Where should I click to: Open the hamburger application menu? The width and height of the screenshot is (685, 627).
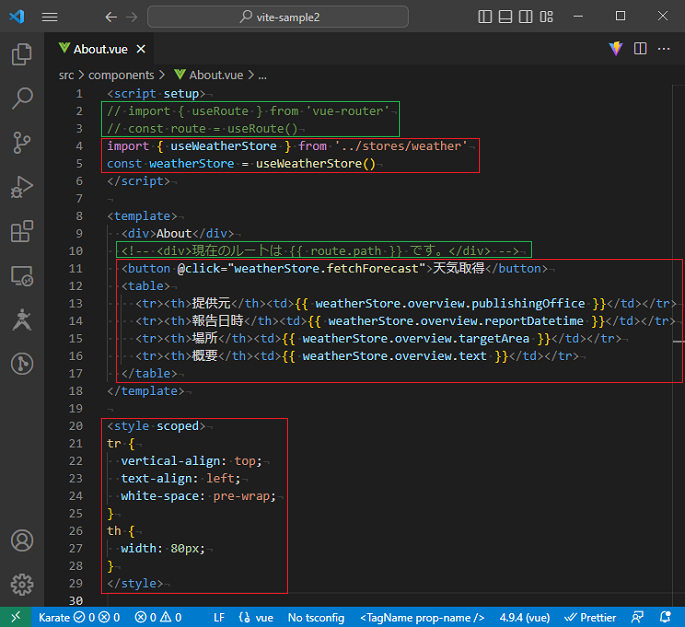(x=49, y=17)
